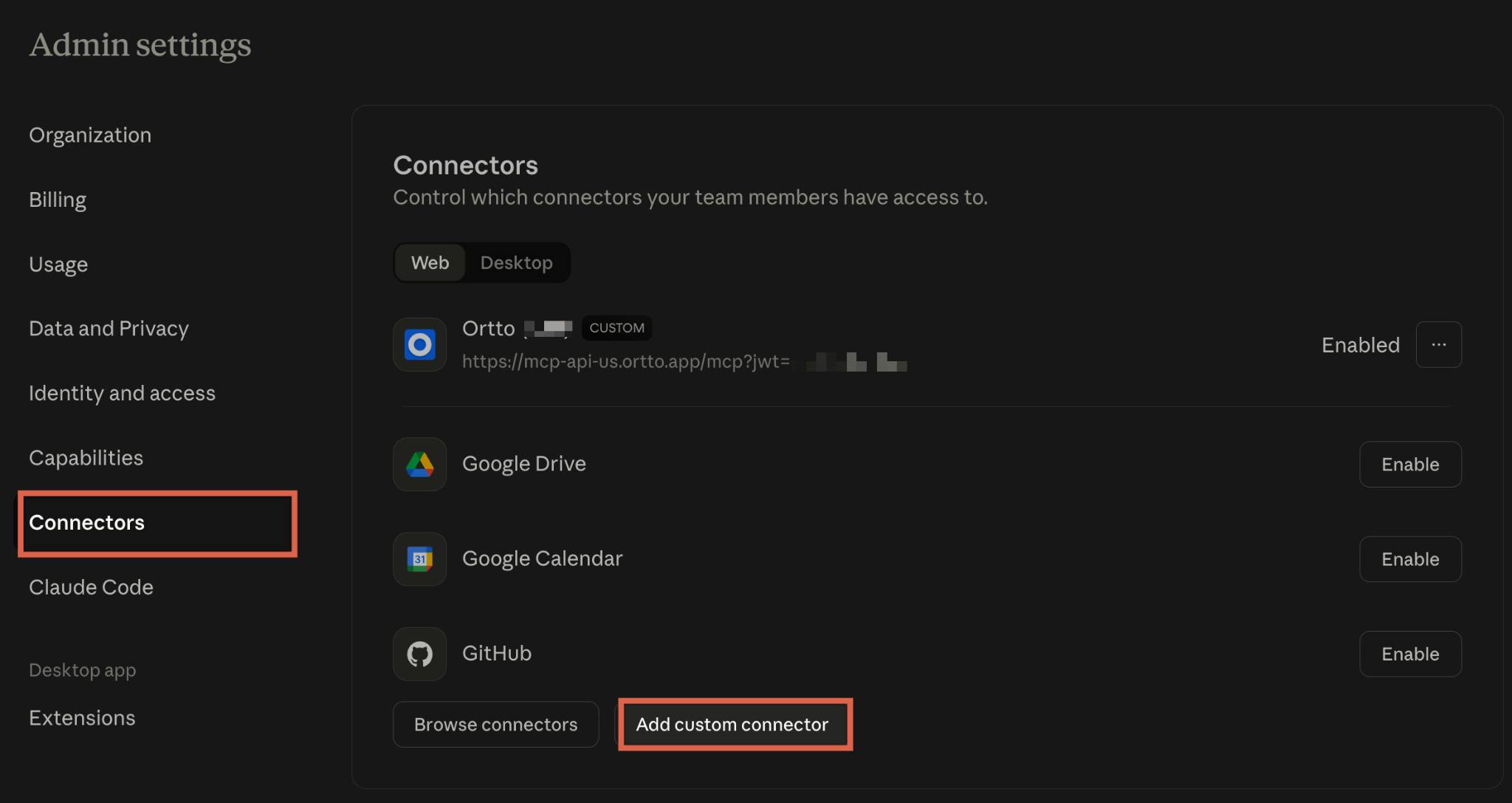Navigate to Capabilities settings
The height and width of the screenshot is (803, 1512).
click(86, 458)
